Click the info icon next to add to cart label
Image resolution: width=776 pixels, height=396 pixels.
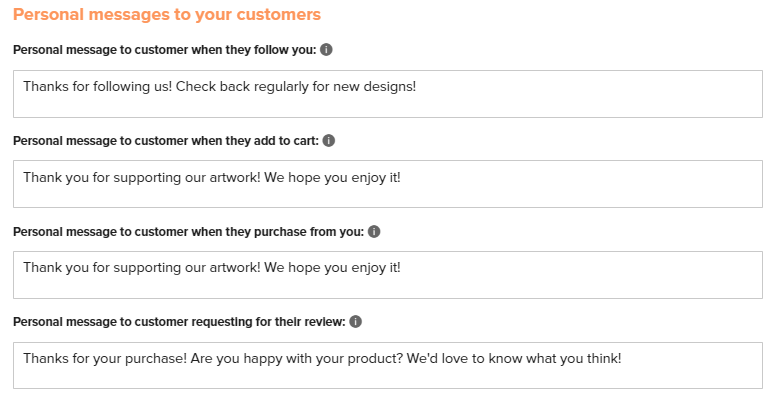coord(329,141)
